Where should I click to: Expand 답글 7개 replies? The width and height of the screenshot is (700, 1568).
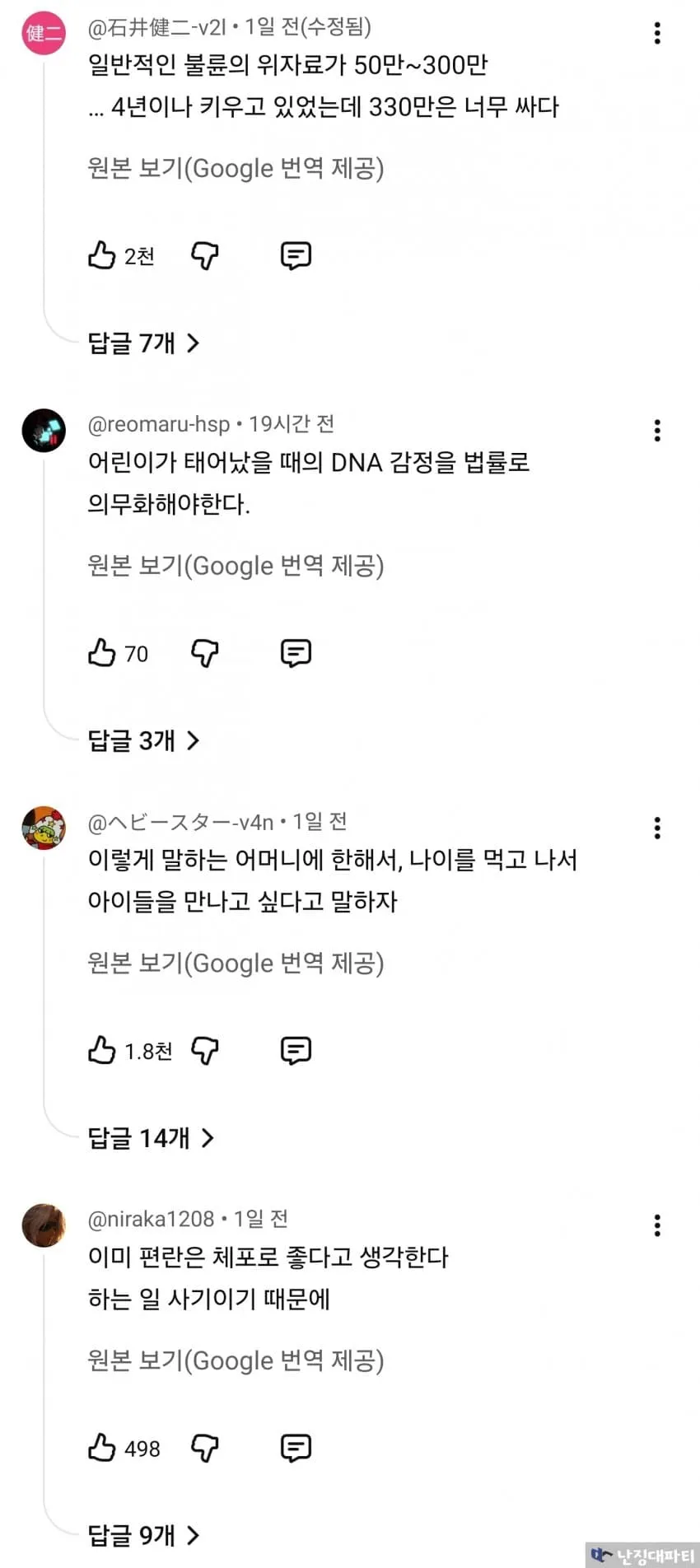click(144, 343)
